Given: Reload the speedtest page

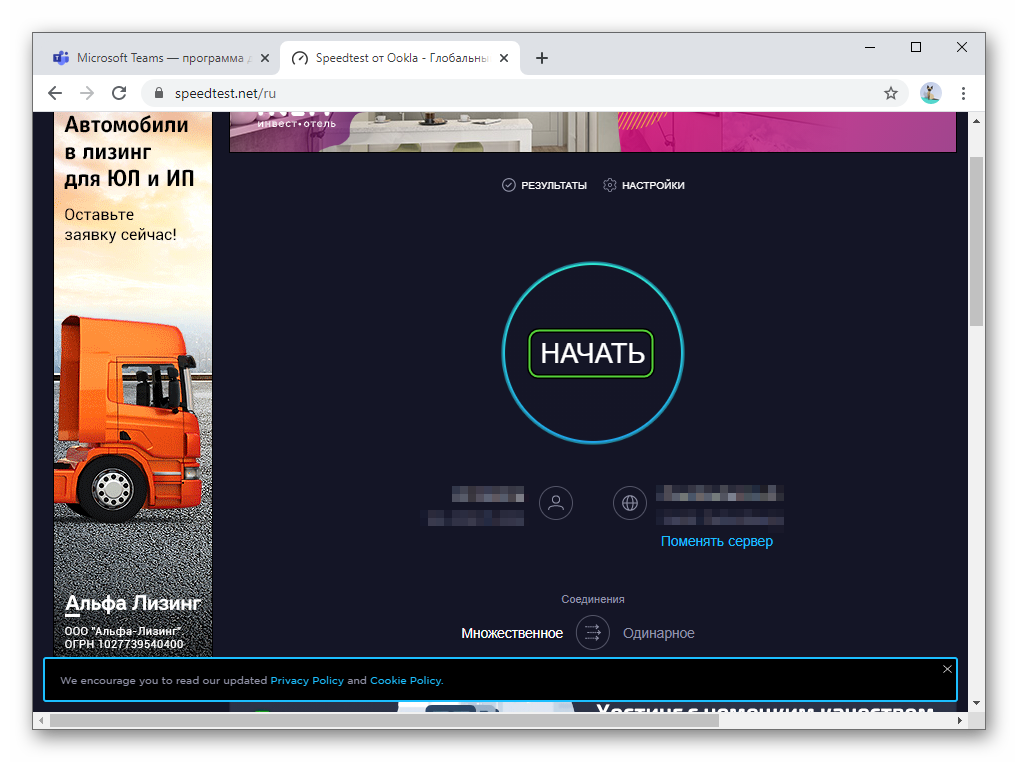Looking at the screenshot, I should coord(119,93).
